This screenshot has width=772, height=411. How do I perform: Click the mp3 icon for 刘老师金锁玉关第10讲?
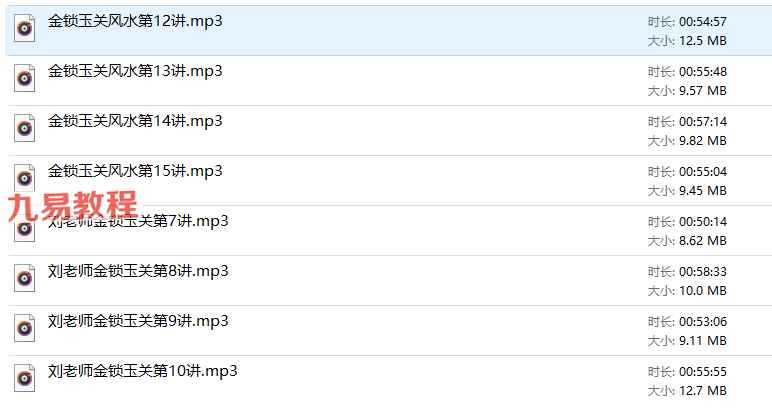(x=24, y=378)
